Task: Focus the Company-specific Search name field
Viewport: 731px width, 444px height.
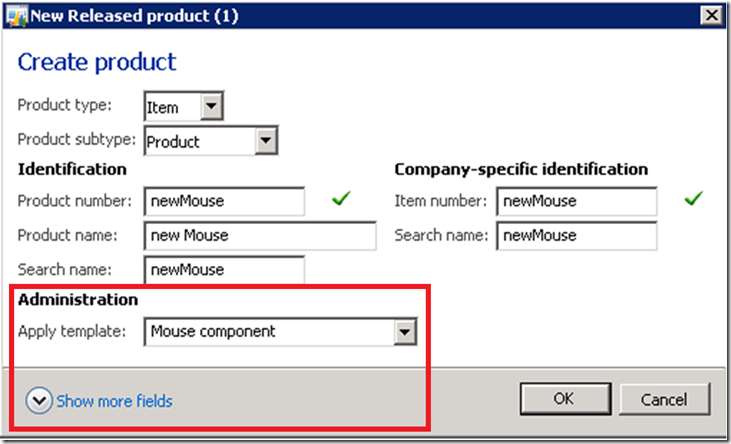Action: [x=576, y=236]
